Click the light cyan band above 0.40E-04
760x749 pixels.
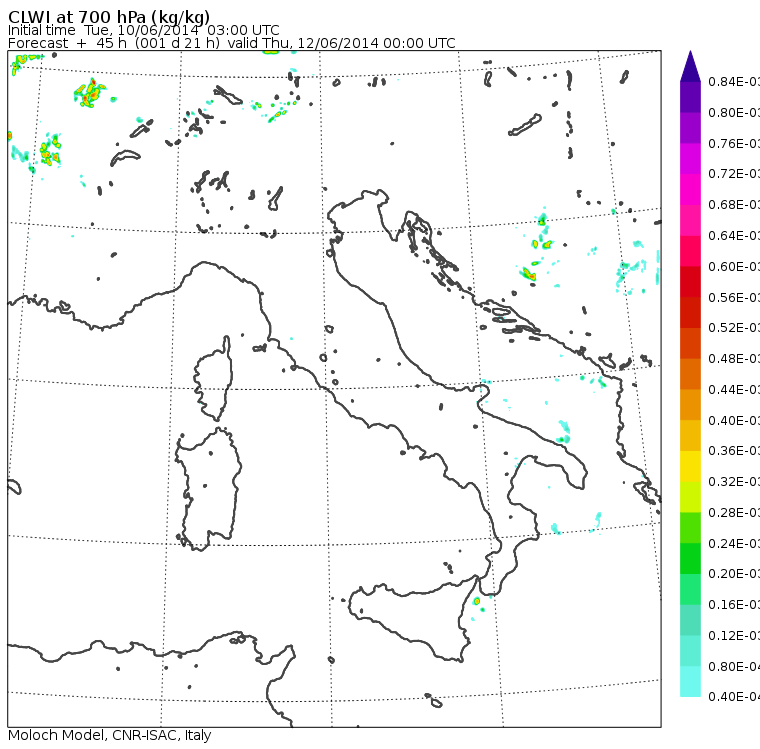pyautogui.click(x=690, y=682)
